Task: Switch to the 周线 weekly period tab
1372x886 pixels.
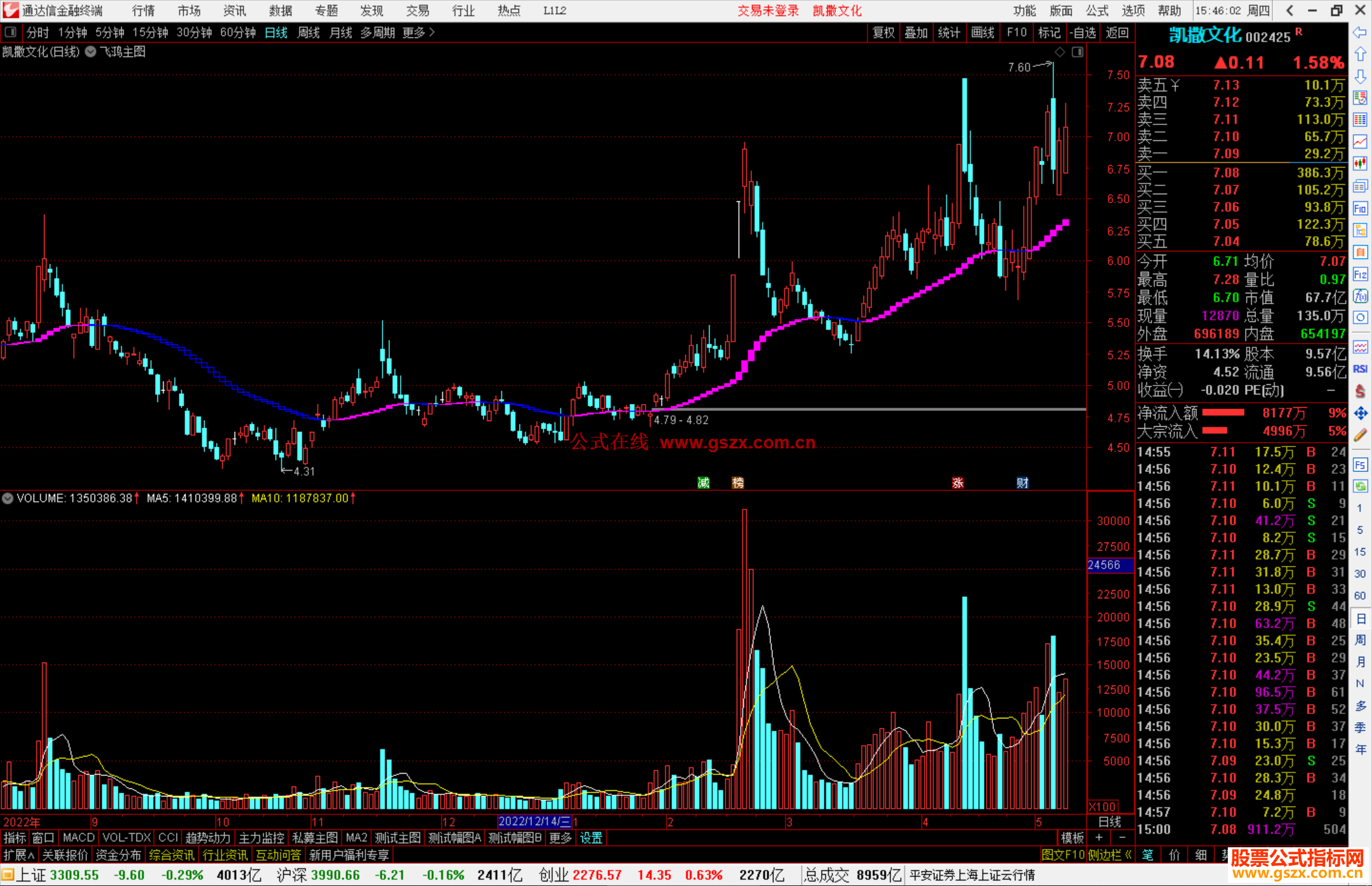Action: coord(309,32)
